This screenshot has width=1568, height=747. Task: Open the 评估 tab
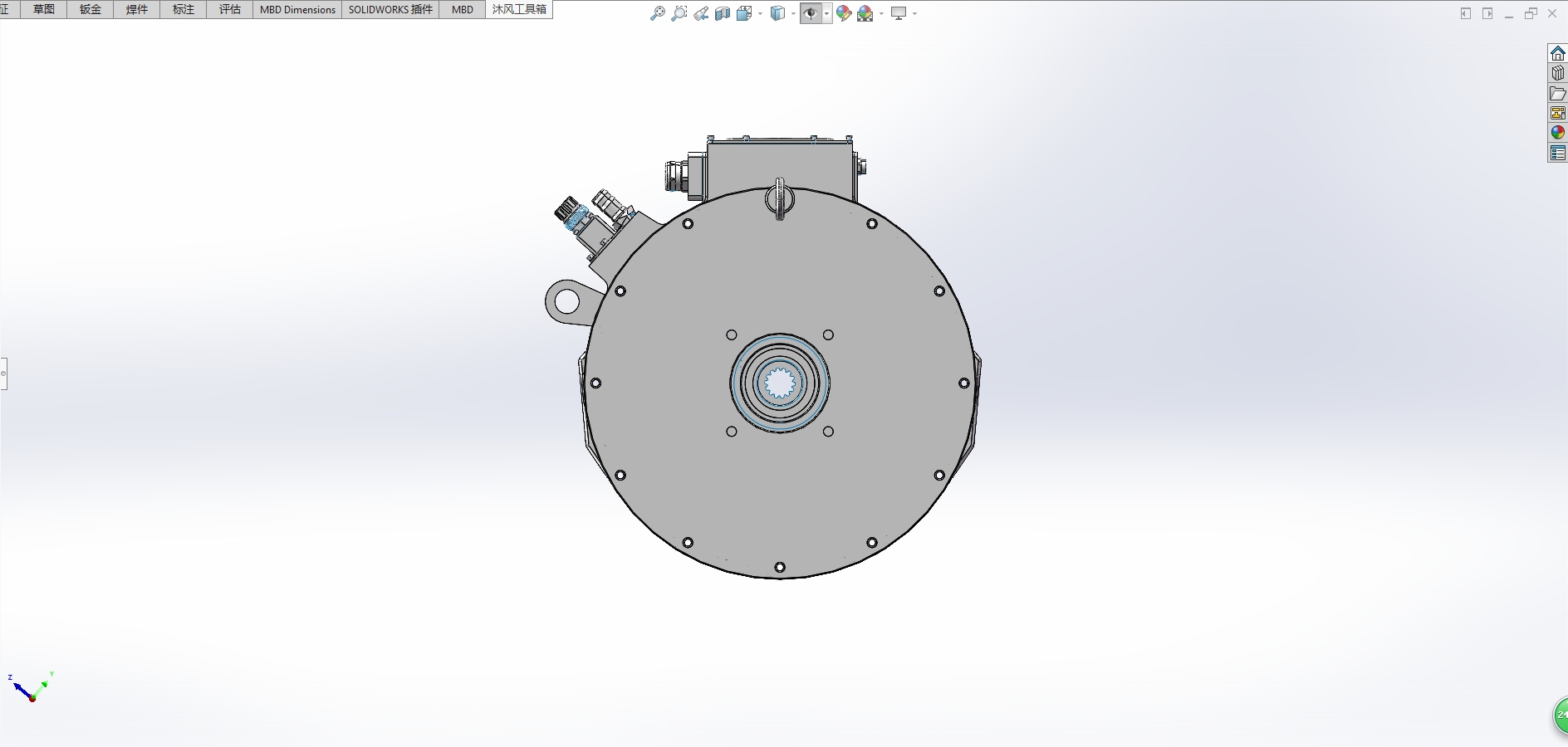coord(230,9)
